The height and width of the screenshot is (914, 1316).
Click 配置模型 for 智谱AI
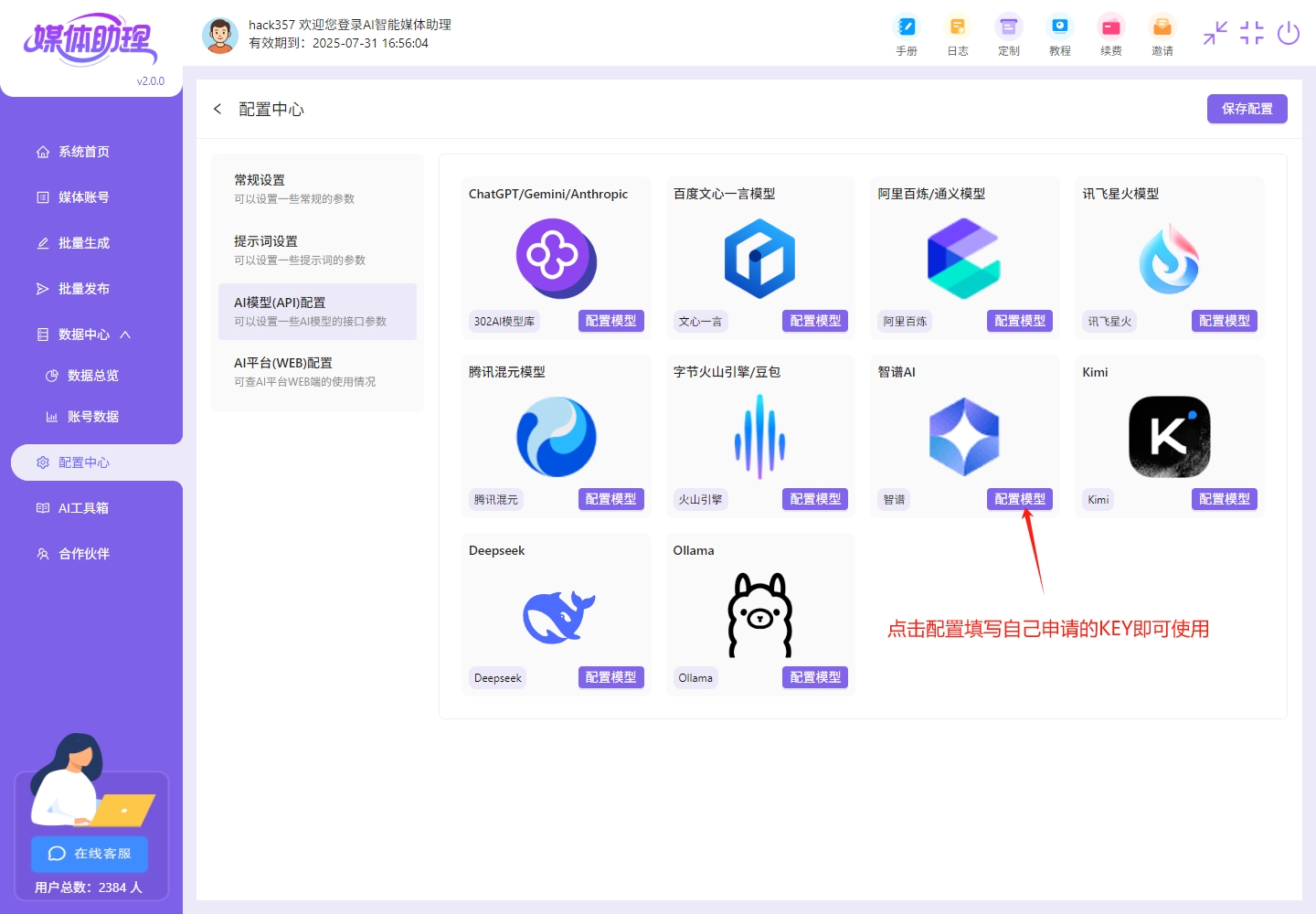pyautogui.click(x=1020, y=499)
